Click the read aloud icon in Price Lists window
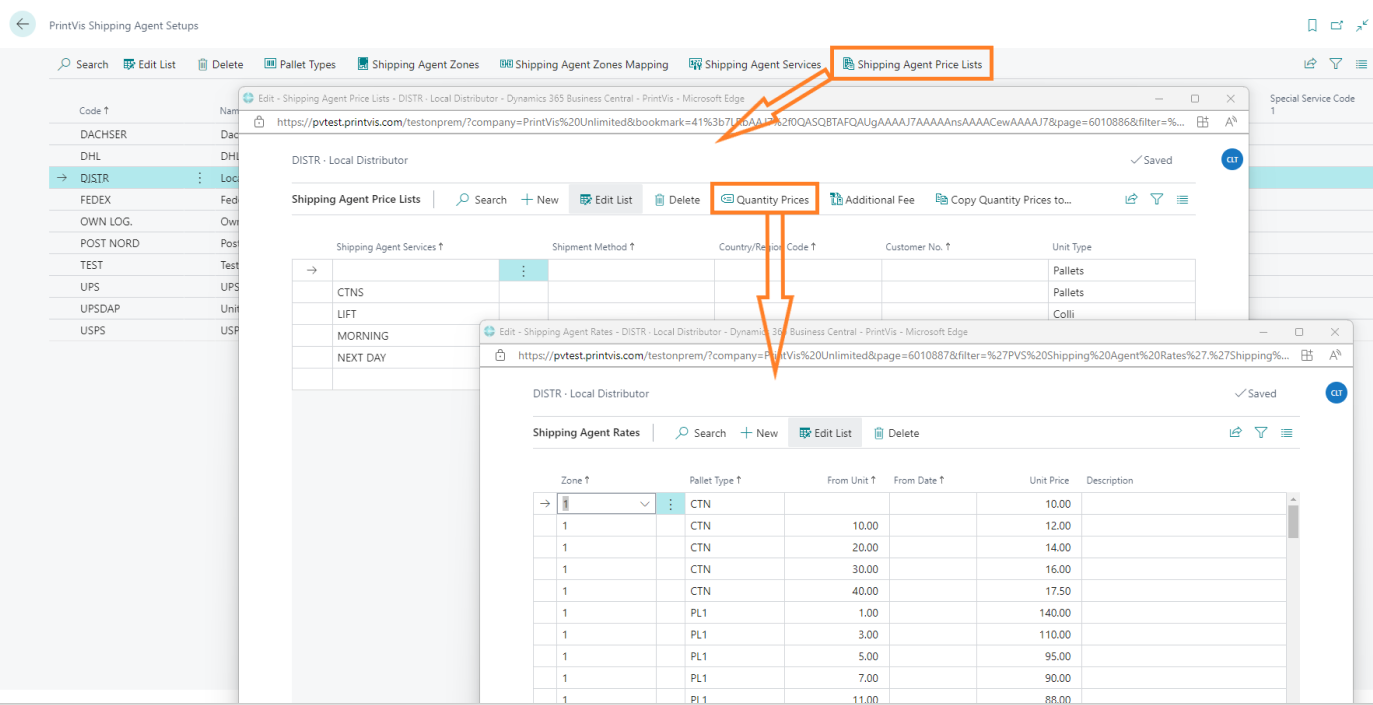 click(1231, 121)
